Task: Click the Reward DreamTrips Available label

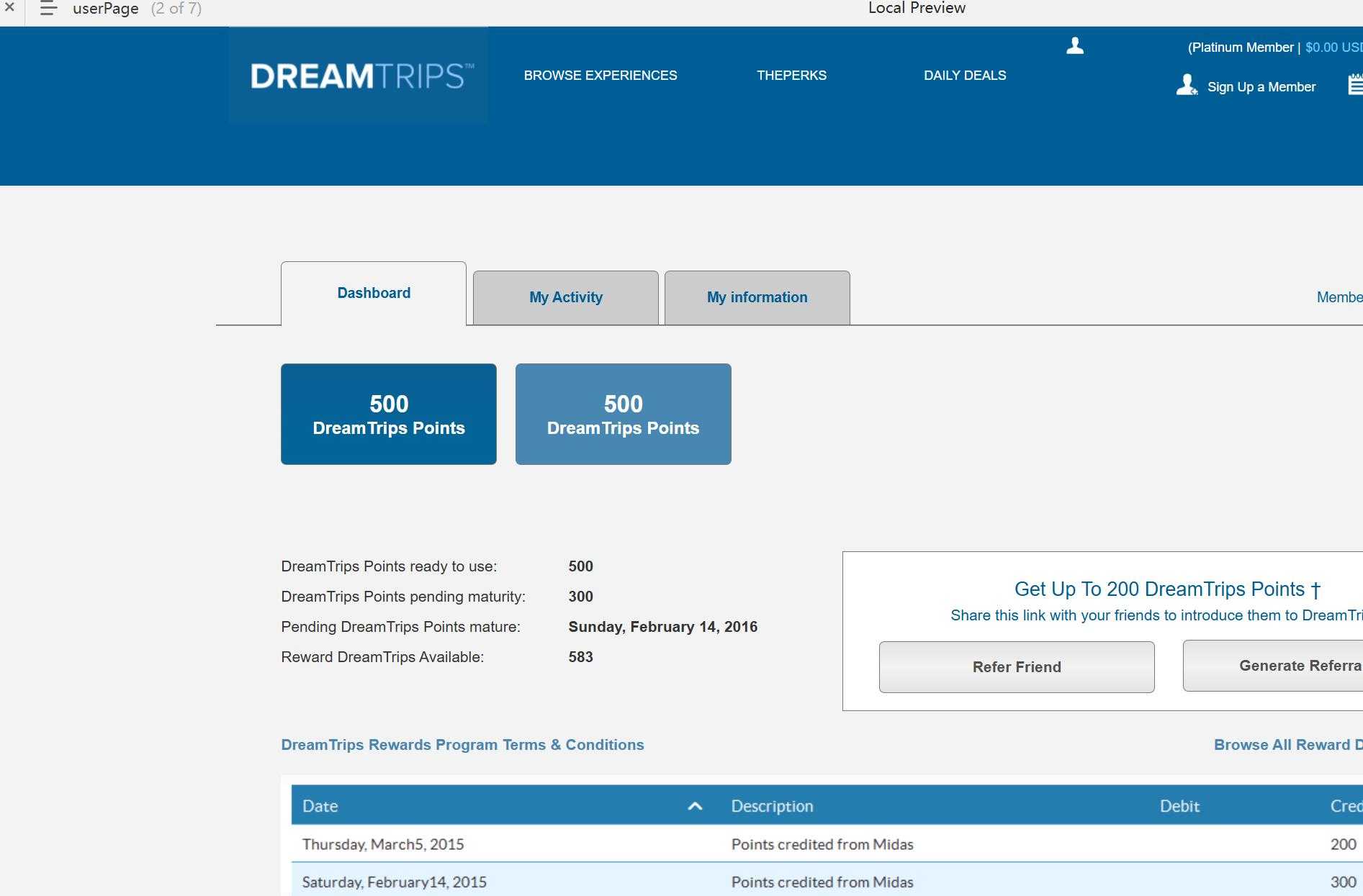Action: [x=382, y=657]
